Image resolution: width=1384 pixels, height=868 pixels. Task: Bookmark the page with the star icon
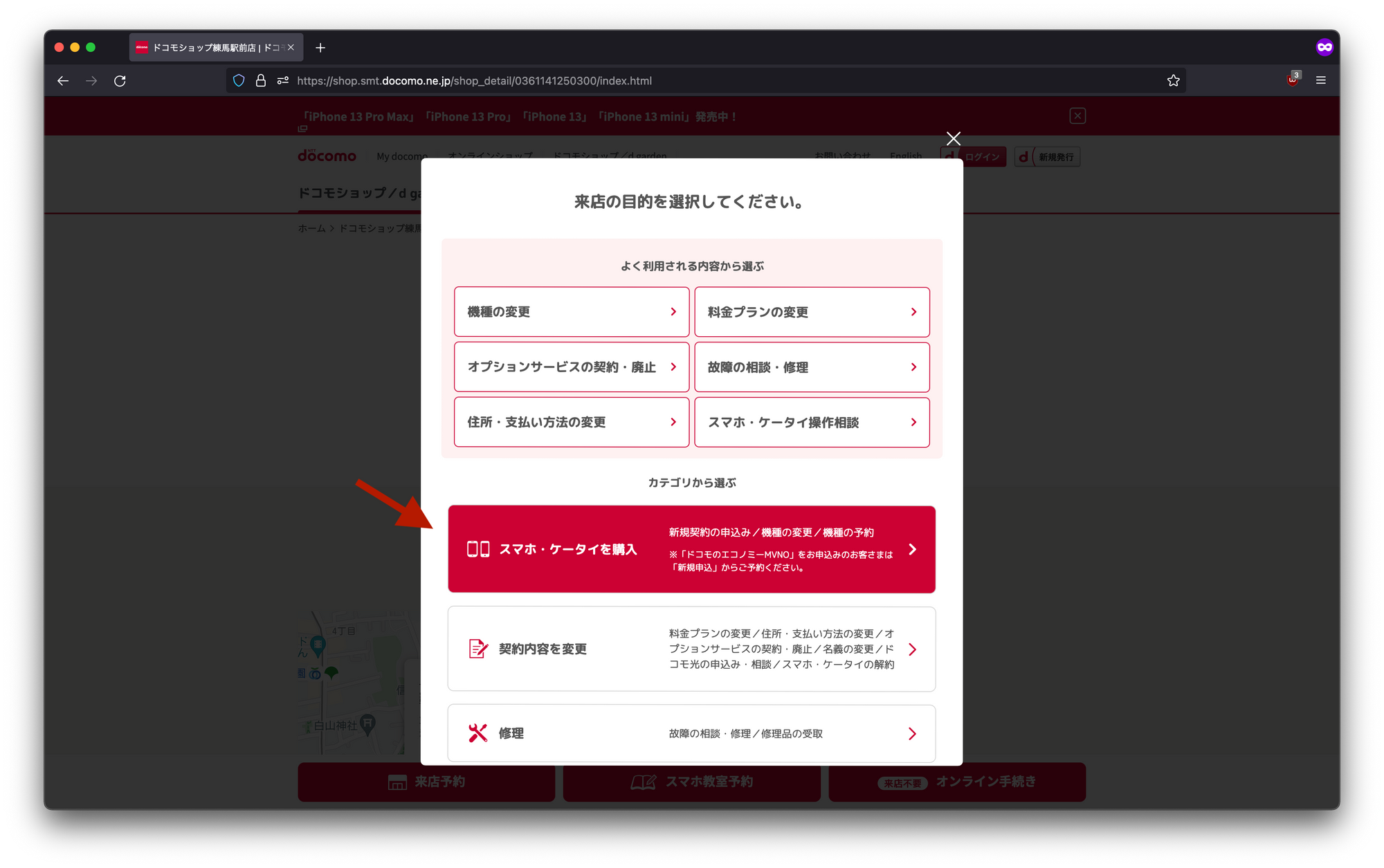click(x=1173, y=81)
